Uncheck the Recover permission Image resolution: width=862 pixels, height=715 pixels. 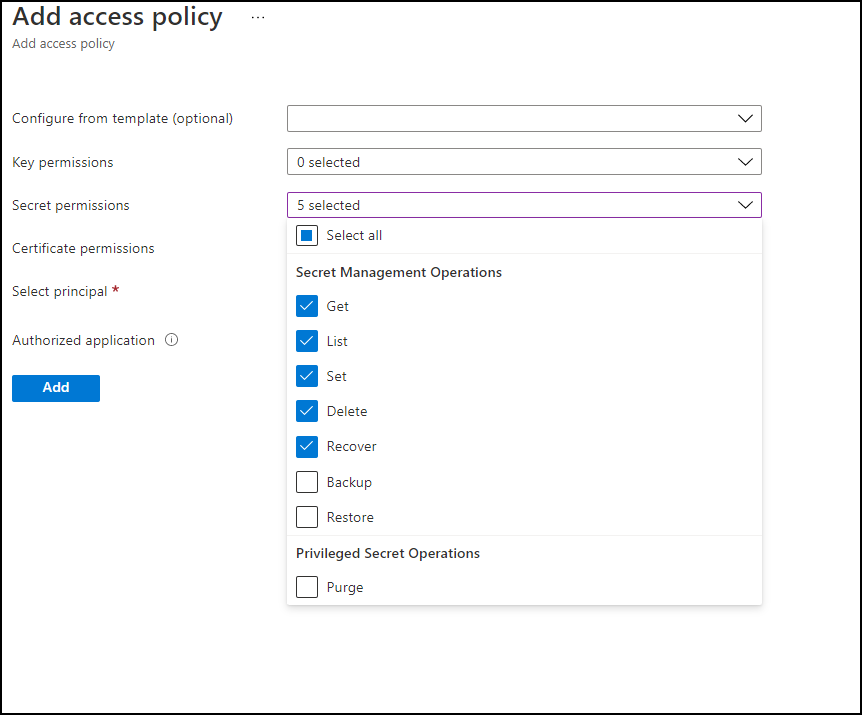click(x=307, y=446)
